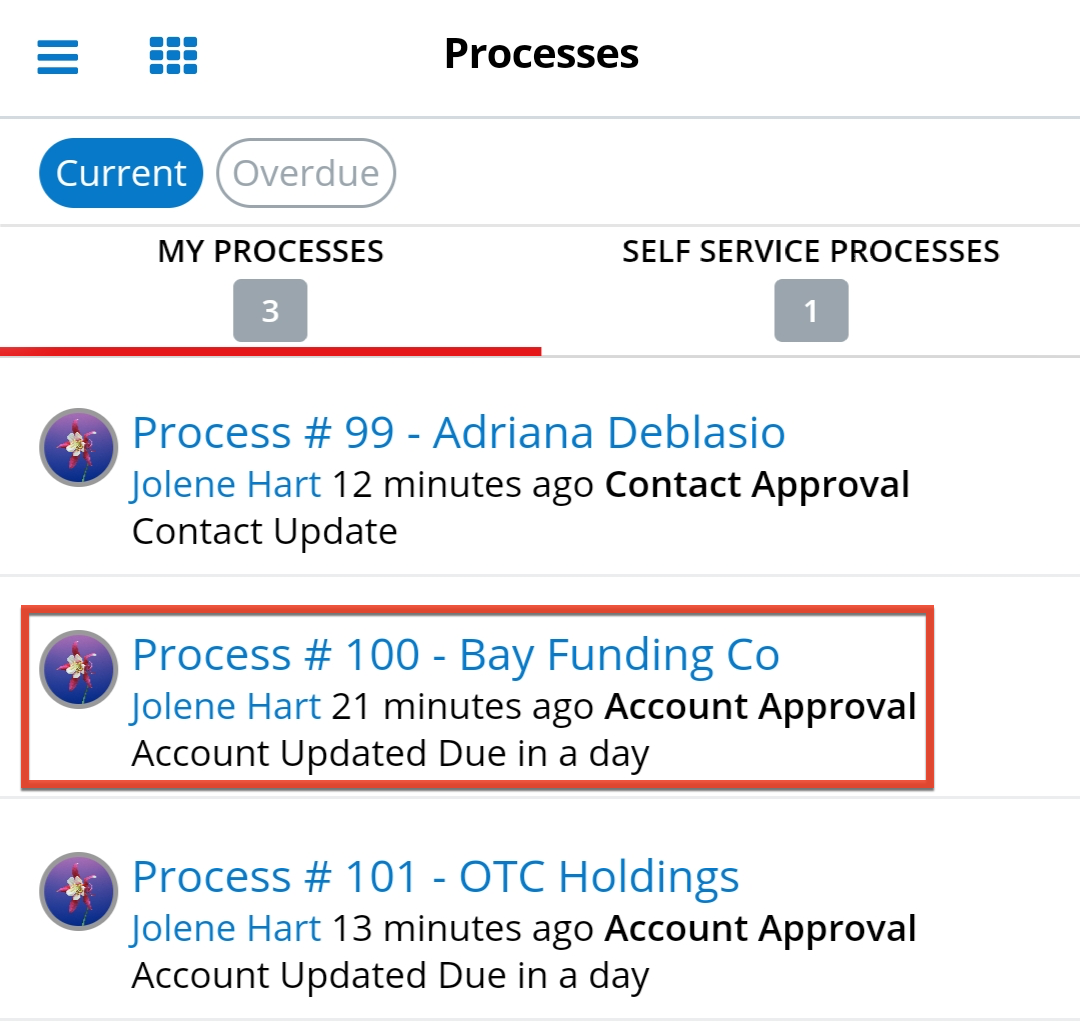Click Jolene Hart under Contact Approval
This screenshot has height=1025, width=1080.
(x=225, y=483)
